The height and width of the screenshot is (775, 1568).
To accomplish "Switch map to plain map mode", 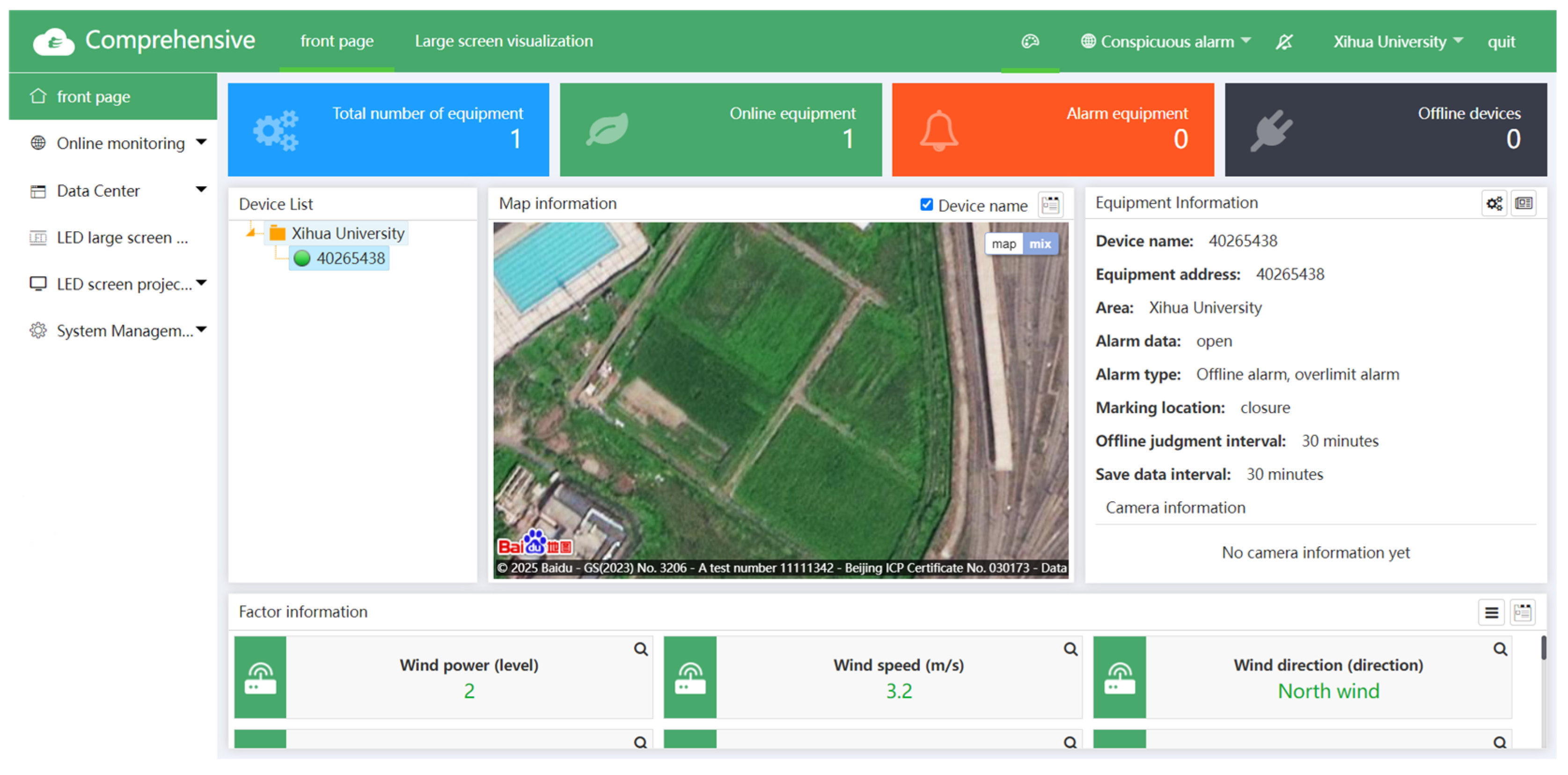I will click(1004, 244).
